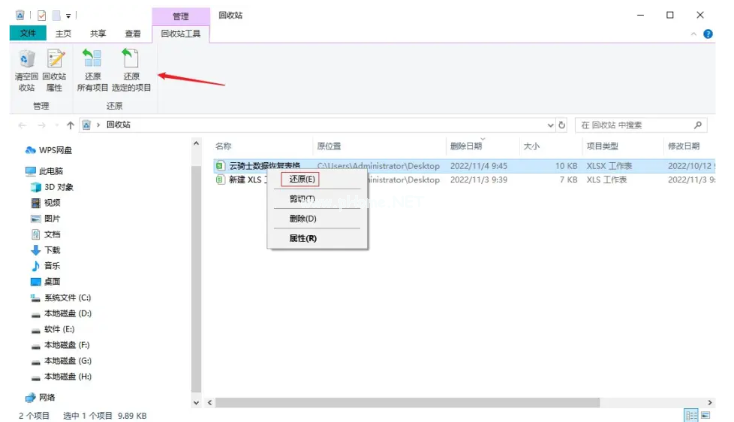The width and height of the screenshot is (734, 422).
Task: Click the 回收站 address bar path
Action: coord(118,125)
